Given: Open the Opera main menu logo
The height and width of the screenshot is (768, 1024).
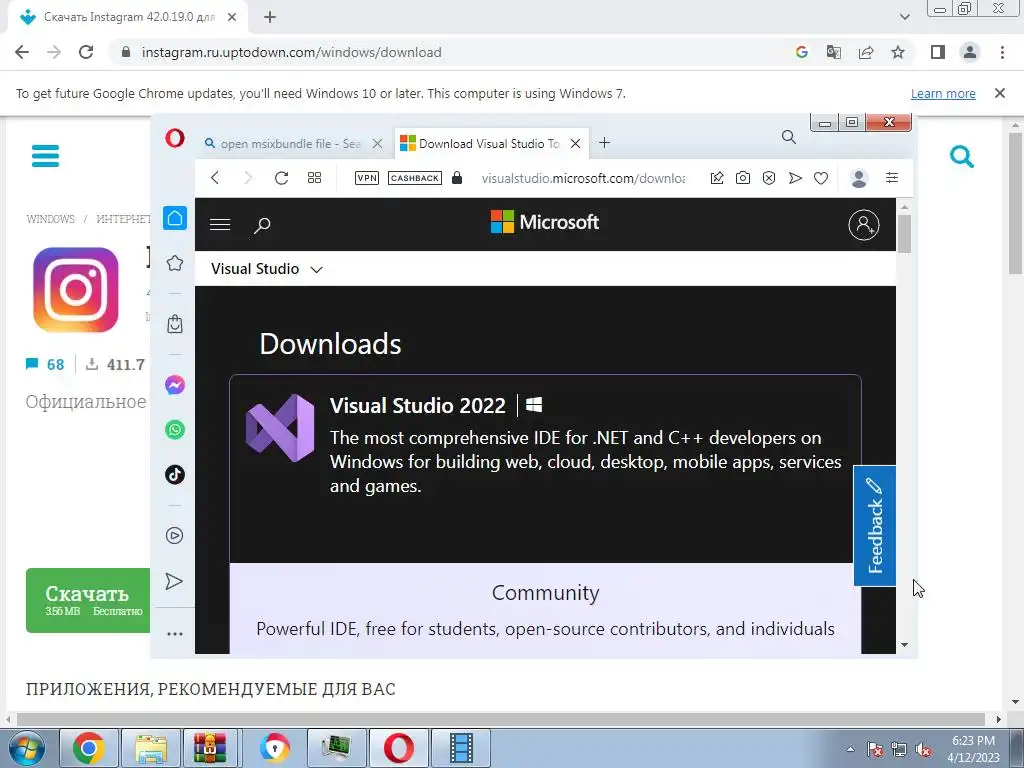Looking at the screenshot, I should click(x=174, y=138).
